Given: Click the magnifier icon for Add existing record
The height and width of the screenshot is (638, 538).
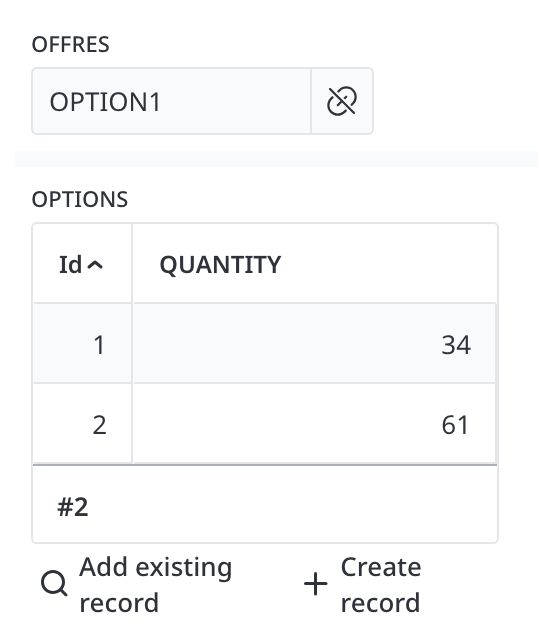Looking at the screenshot, I should (x=54, y=583).
